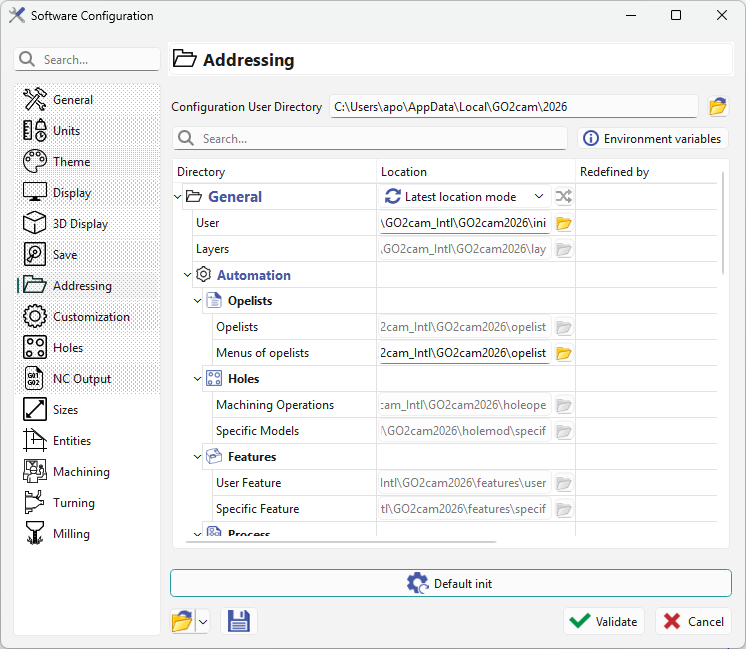
Task: Select the 3D Display category
Action: [x=80, y=224]
